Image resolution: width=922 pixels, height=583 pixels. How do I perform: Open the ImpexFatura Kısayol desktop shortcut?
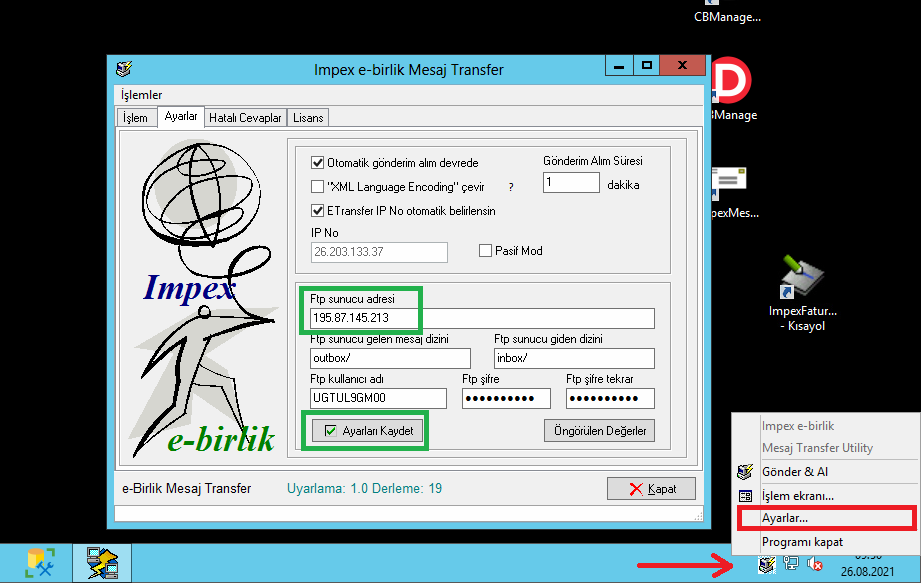[x=803, y=294]
